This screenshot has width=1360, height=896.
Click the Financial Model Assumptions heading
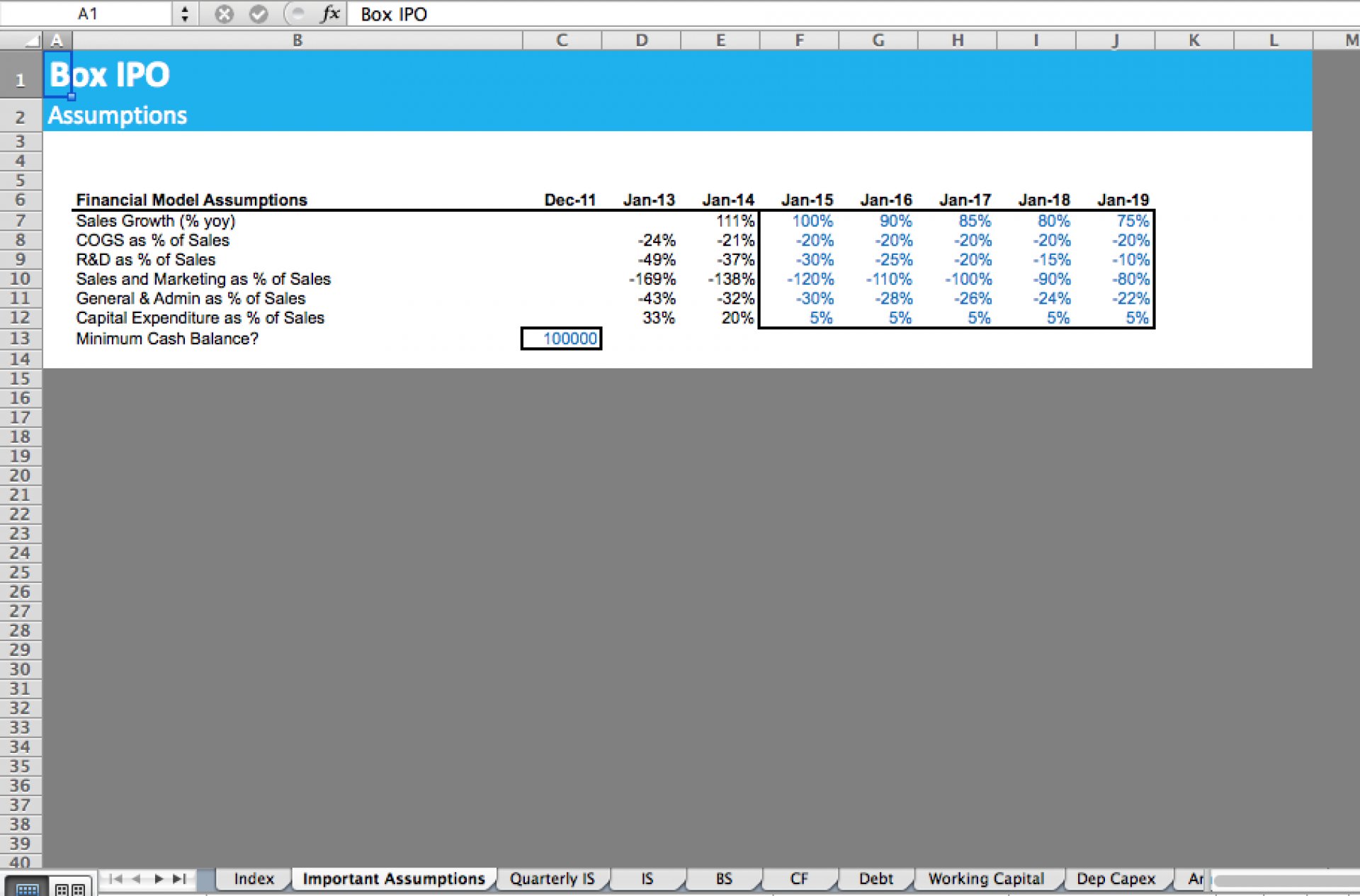[x=191, y=200]
